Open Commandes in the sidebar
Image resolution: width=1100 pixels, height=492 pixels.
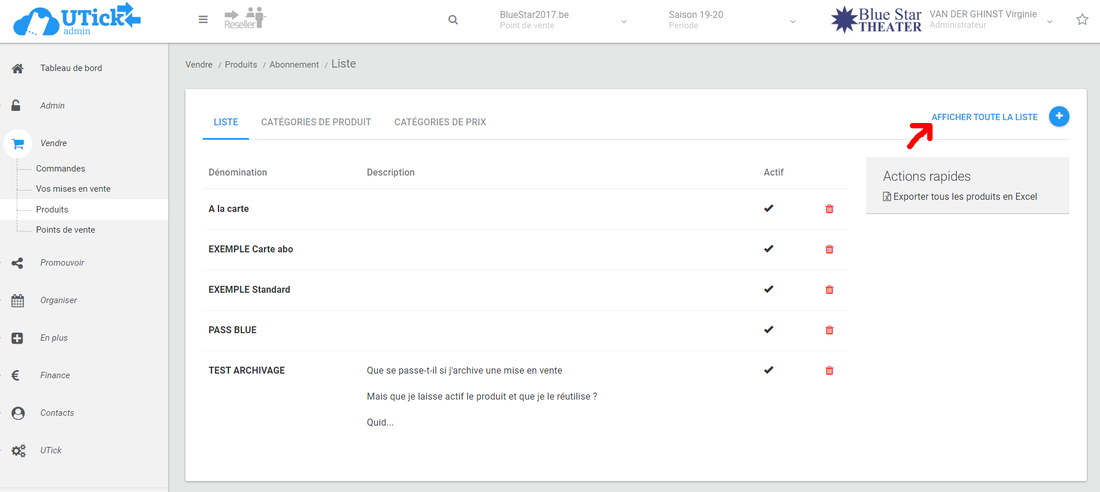coord(60,169)
